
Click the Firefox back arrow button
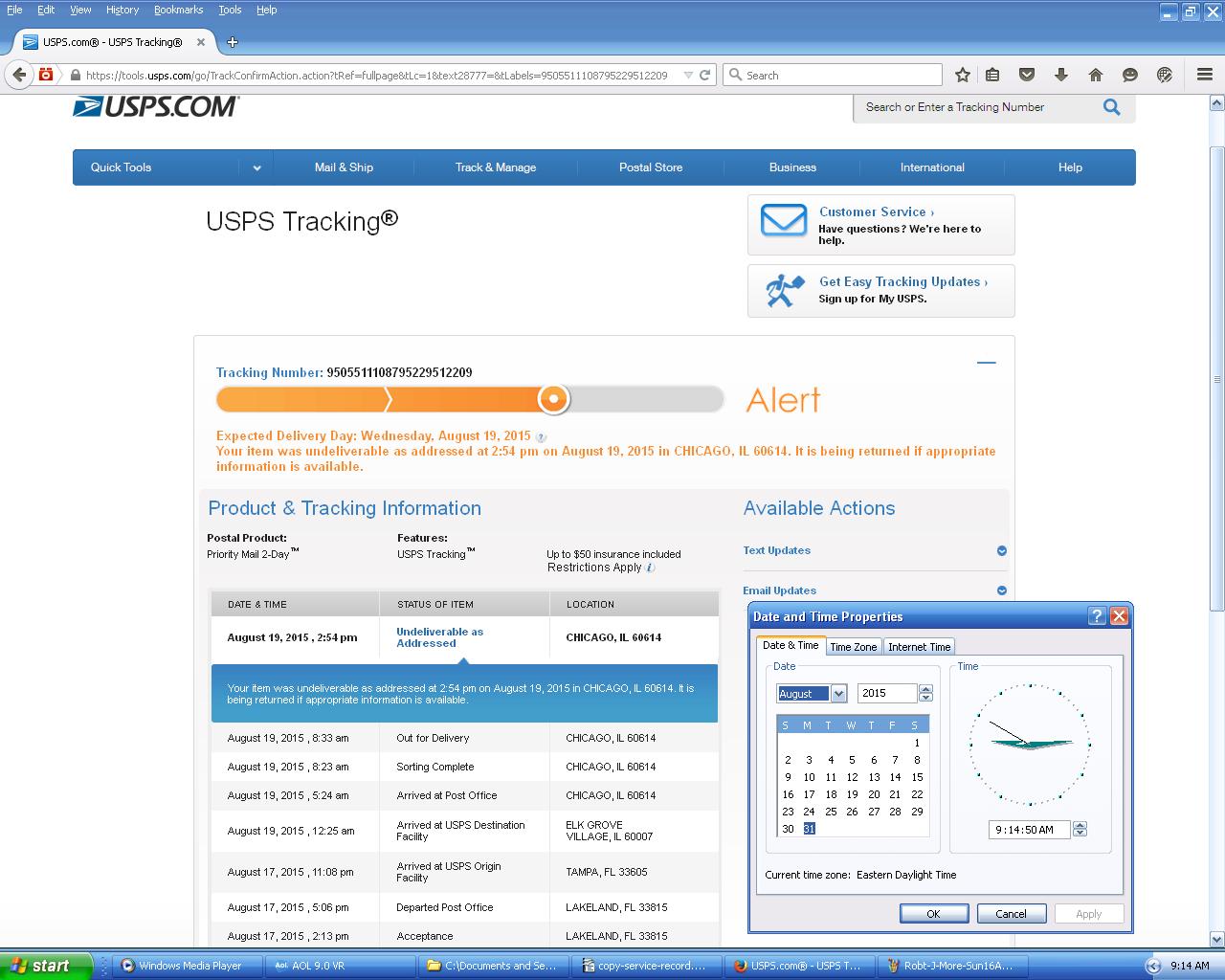19,75
